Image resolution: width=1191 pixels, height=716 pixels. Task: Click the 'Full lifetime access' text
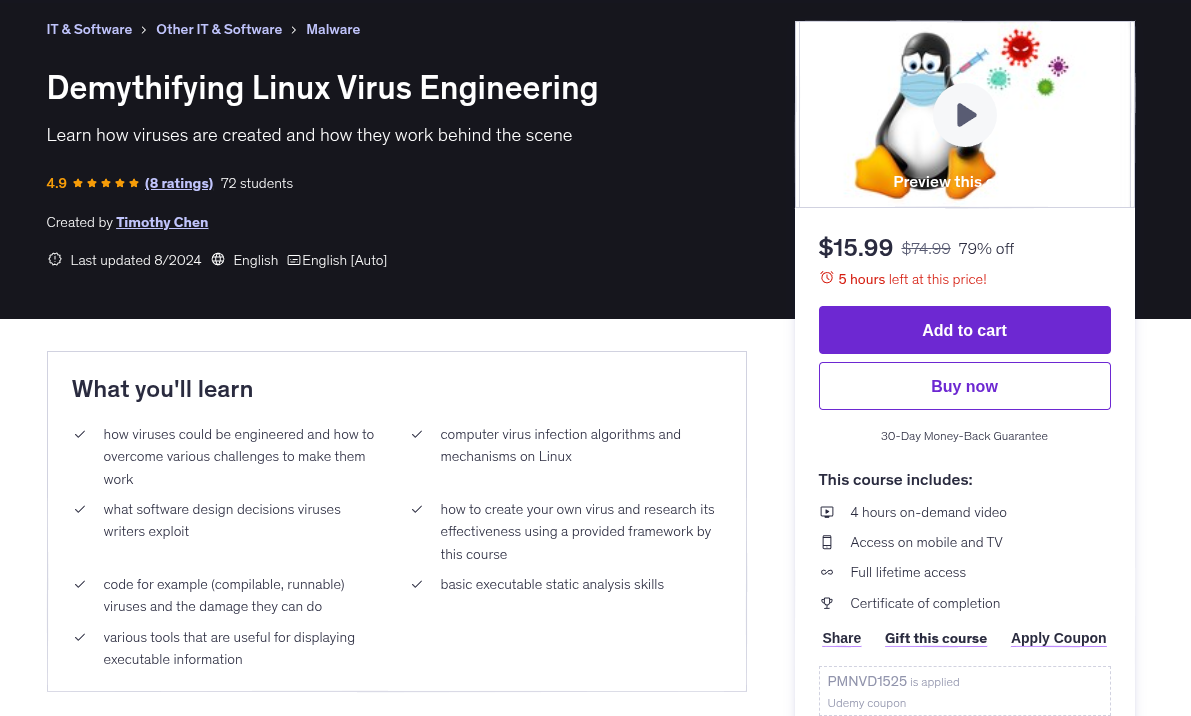pyautogui.click(x=908, y=572)
